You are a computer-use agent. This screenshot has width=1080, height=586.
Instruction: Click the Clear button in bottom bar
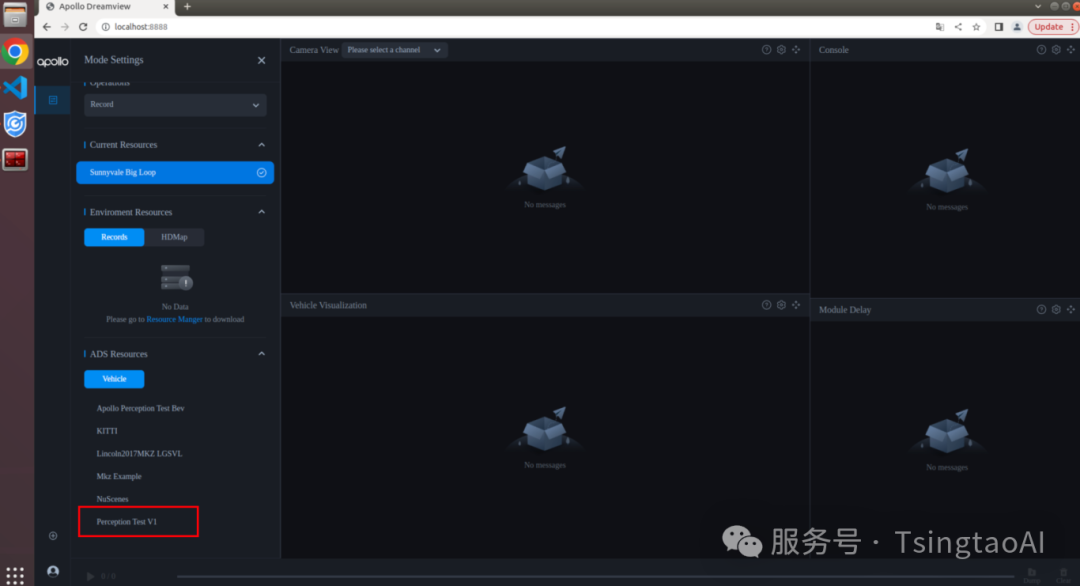[1064, 576]
